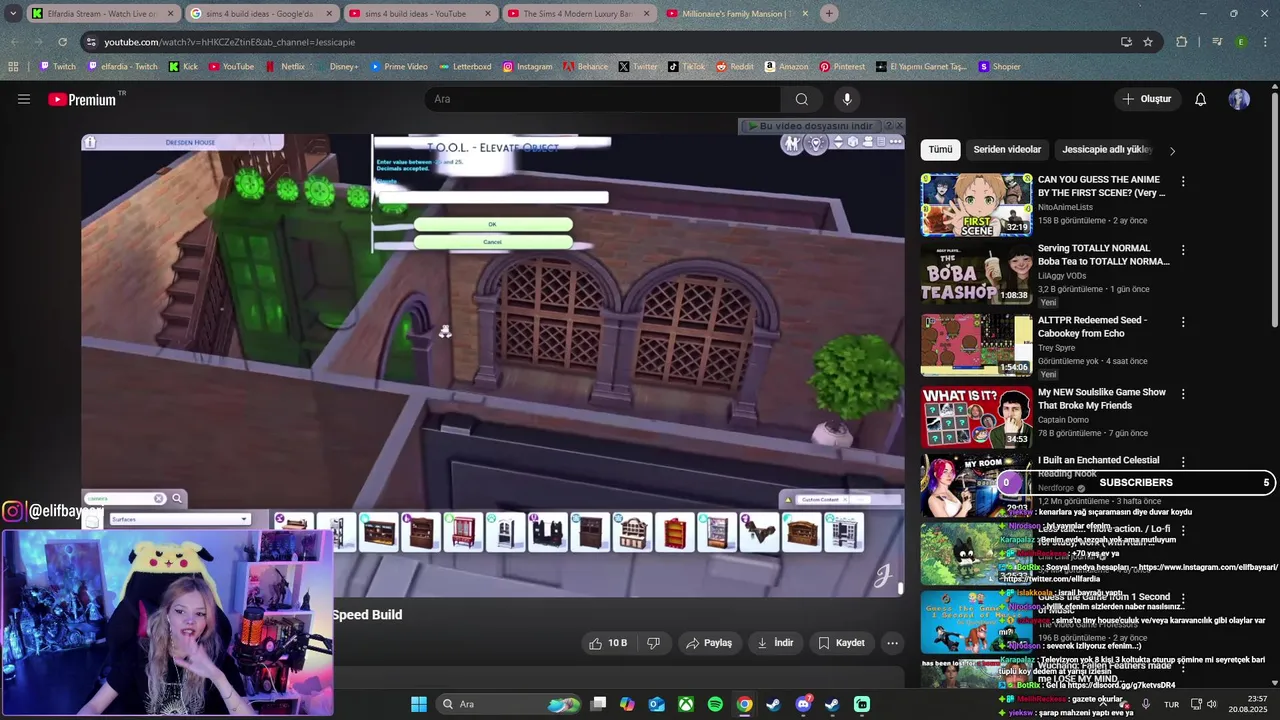Open Windows Start menu

[x=419, y=704]
